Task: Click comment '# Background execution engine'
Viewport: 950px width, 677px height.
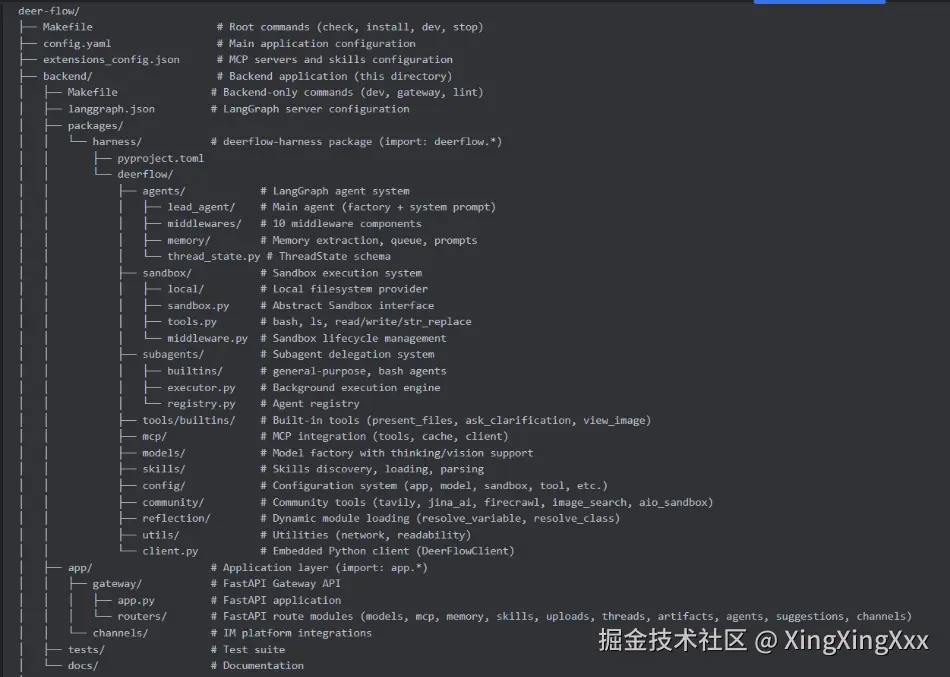Action: pos(350,387)
